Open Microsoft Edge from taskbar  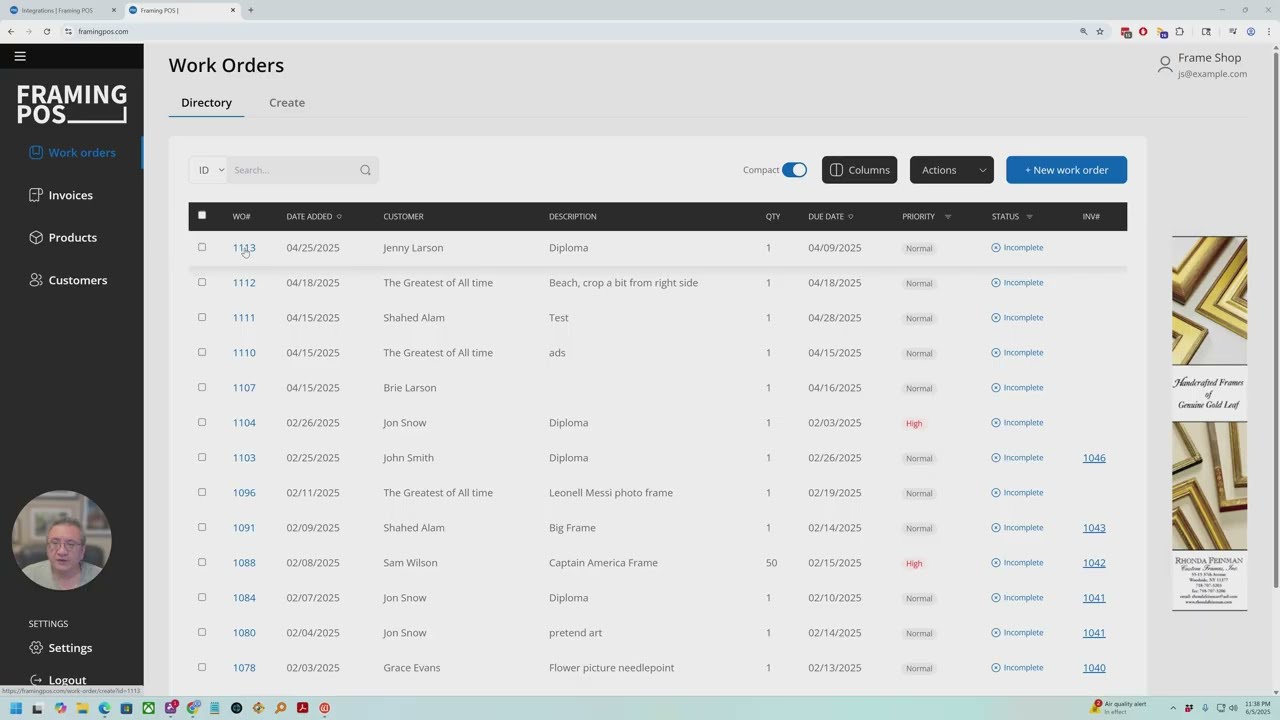(104, 708)
